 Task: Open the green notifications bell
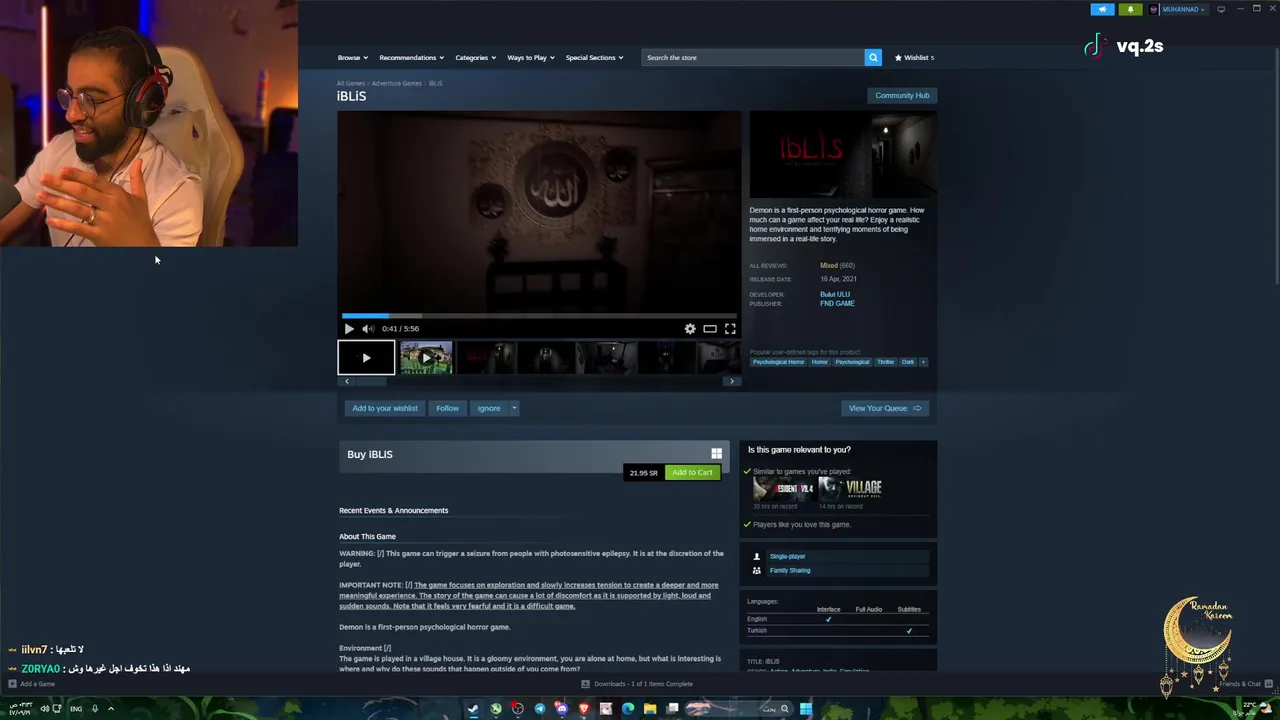coord(1131,9)
